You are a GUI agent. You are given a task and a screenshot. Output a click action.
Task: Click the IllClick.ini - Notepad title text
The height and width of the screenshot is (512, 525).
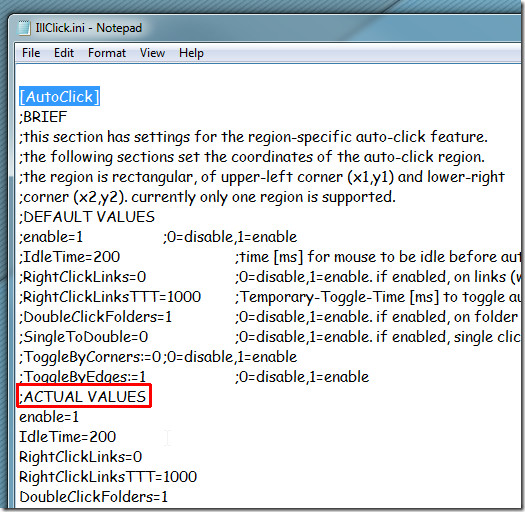click(x=89, y=28)
